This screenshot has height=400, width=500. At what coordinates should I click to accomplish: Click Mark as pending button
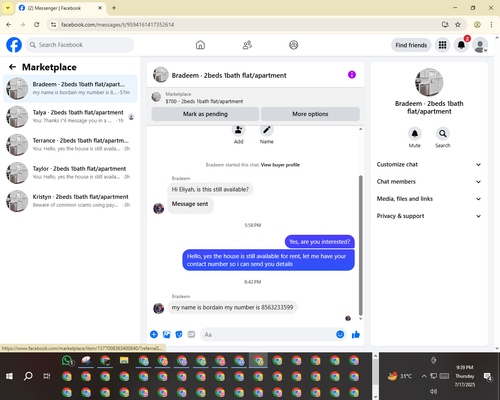205,114
